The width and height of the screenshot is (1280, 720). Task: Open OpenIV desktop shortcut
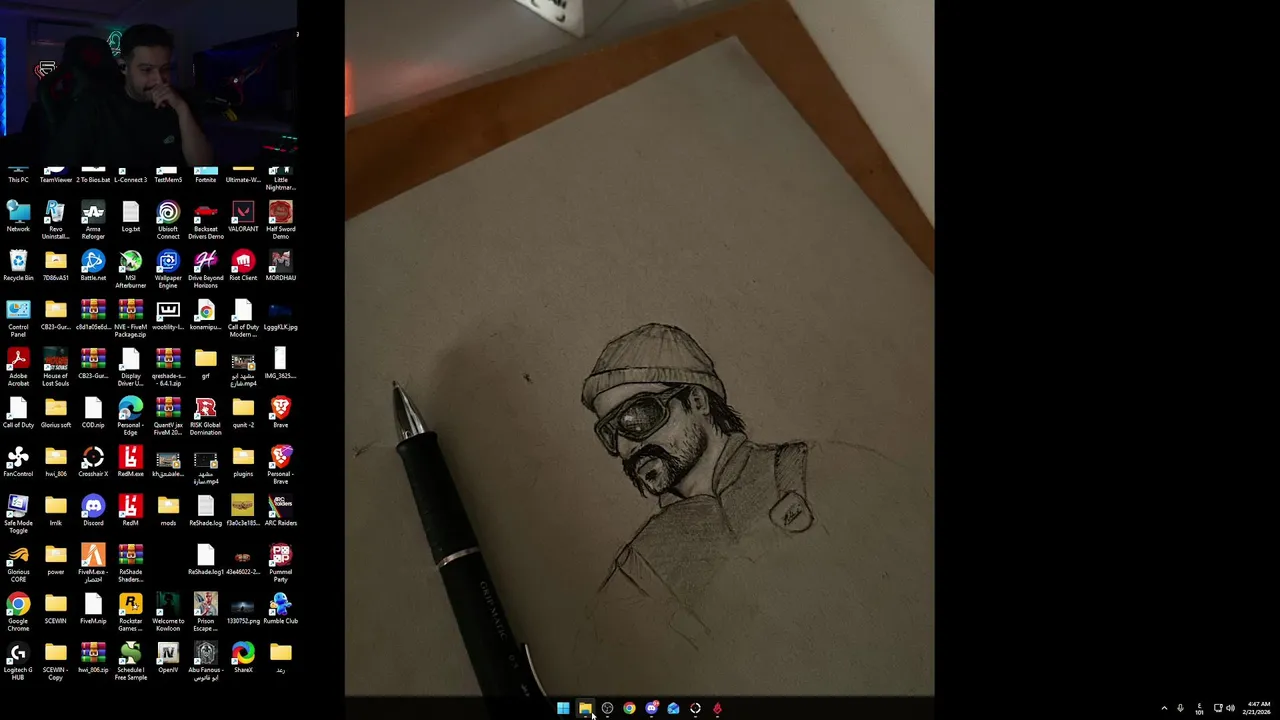click(168, 658)
